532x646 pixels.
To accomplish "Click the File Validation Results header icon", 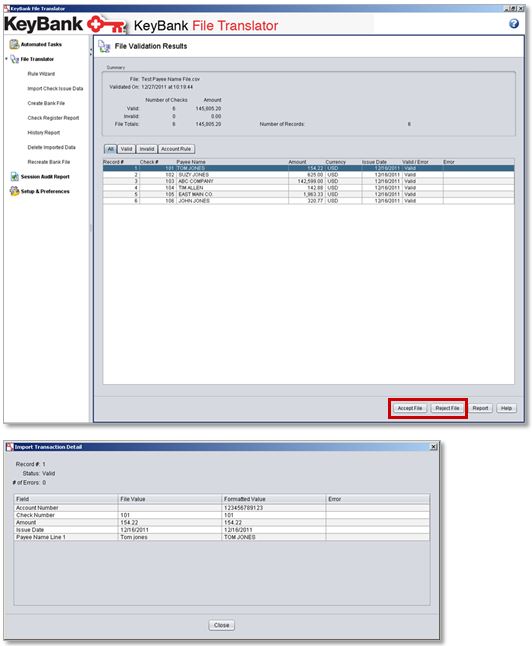I will pos(104,47).
